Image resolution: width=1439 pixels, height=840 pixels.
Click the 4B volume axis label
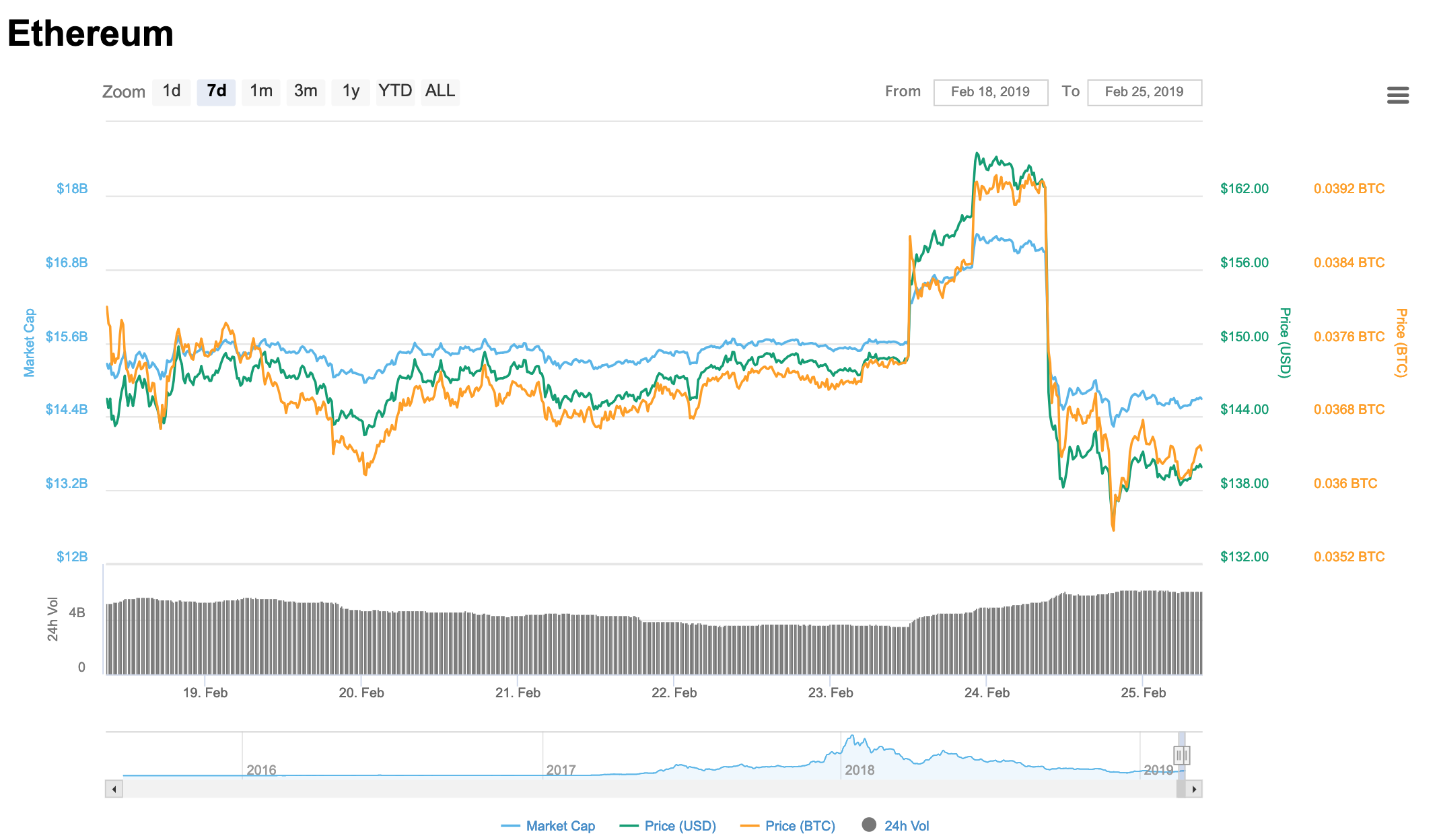coord(77,612)
